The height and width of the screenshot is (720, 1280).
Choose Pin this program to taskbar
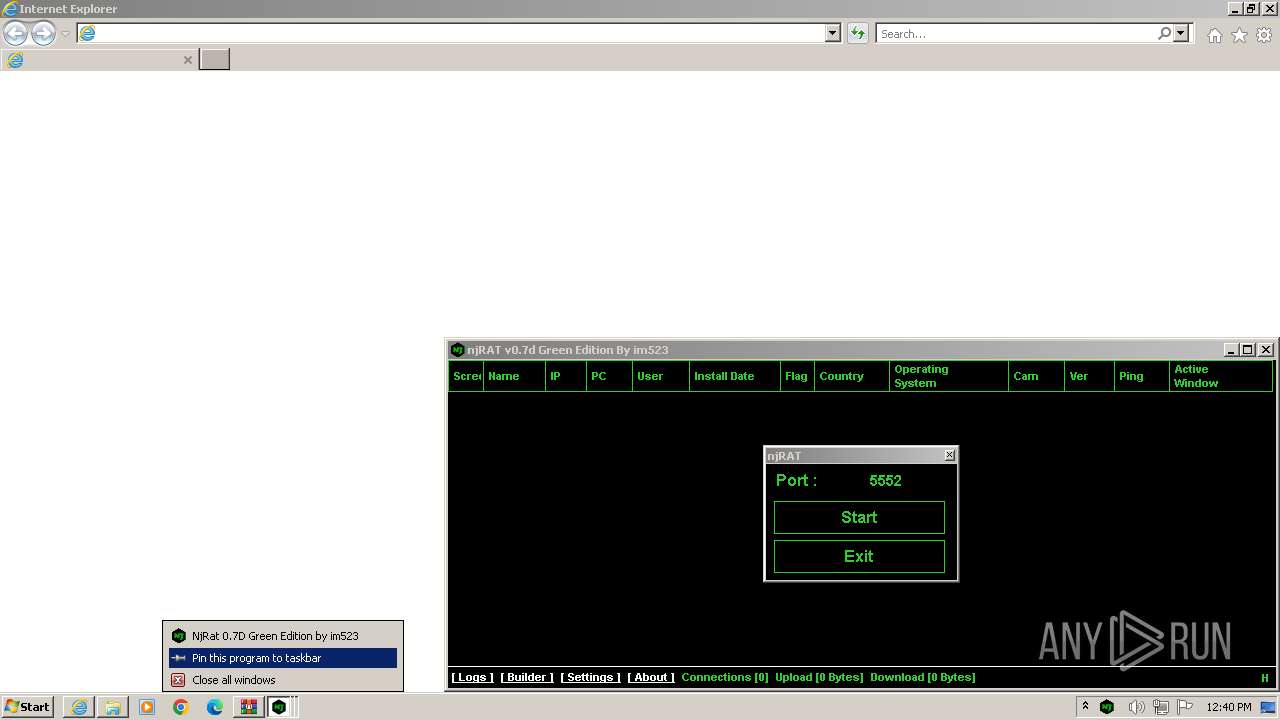coord(283,658)
